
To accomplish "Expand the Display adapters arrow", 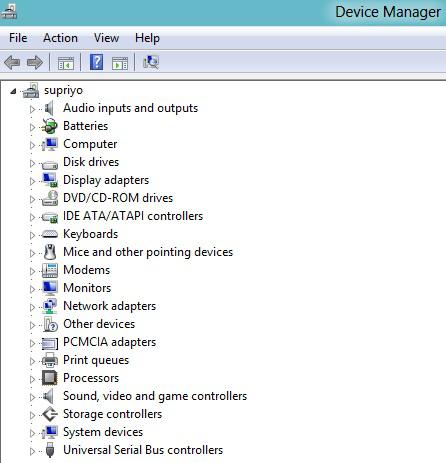I will (x=32, y=181).
